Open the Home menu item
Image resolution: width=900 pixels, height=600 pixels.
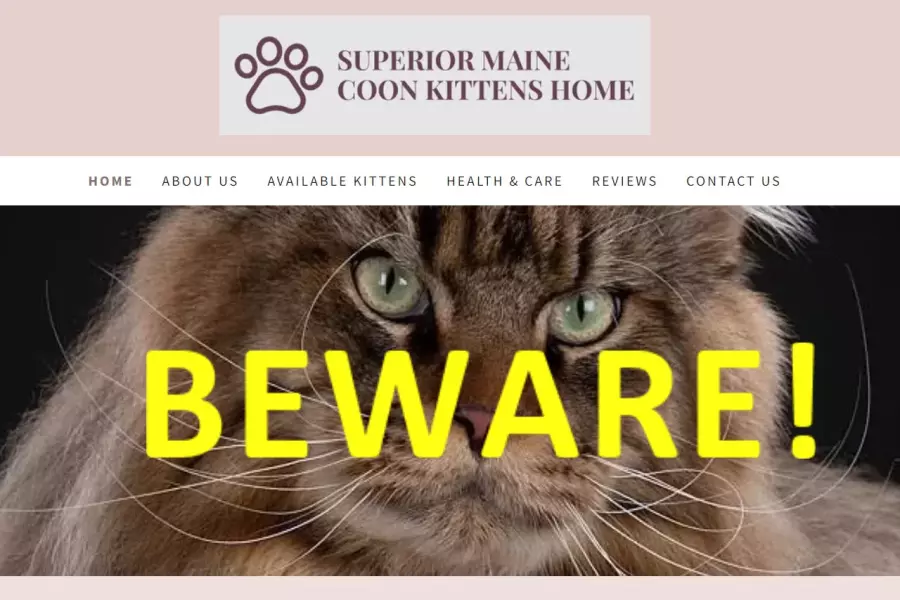tap(110, 181)
